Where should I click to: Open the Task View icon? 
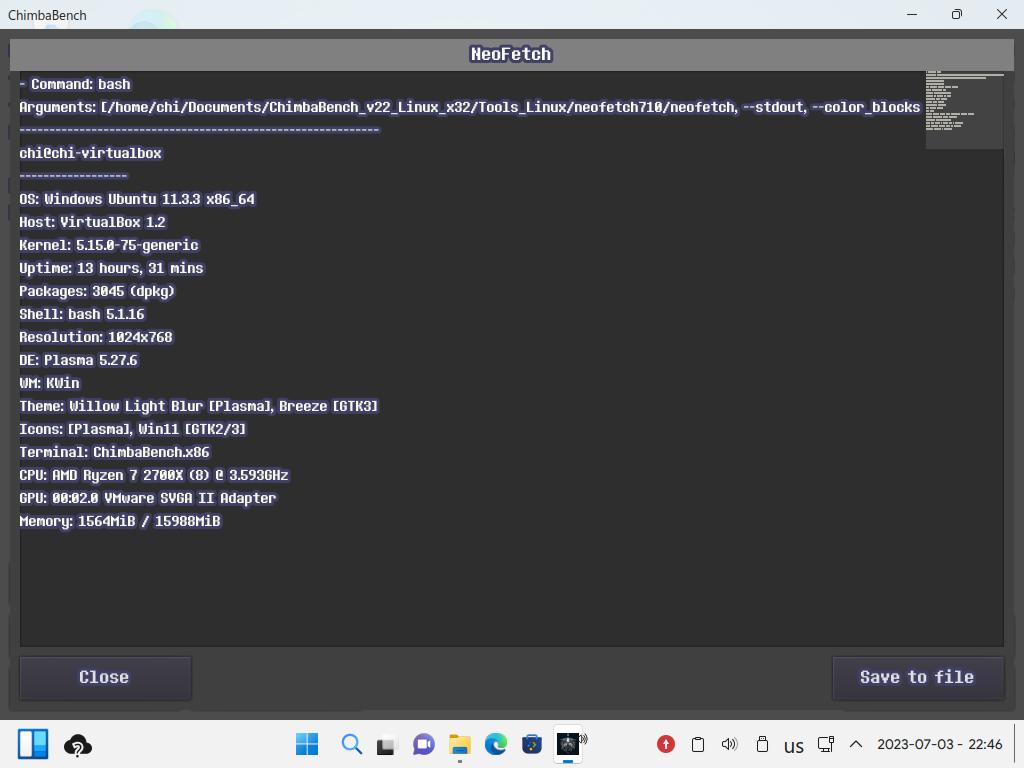(x=387, y=744)
